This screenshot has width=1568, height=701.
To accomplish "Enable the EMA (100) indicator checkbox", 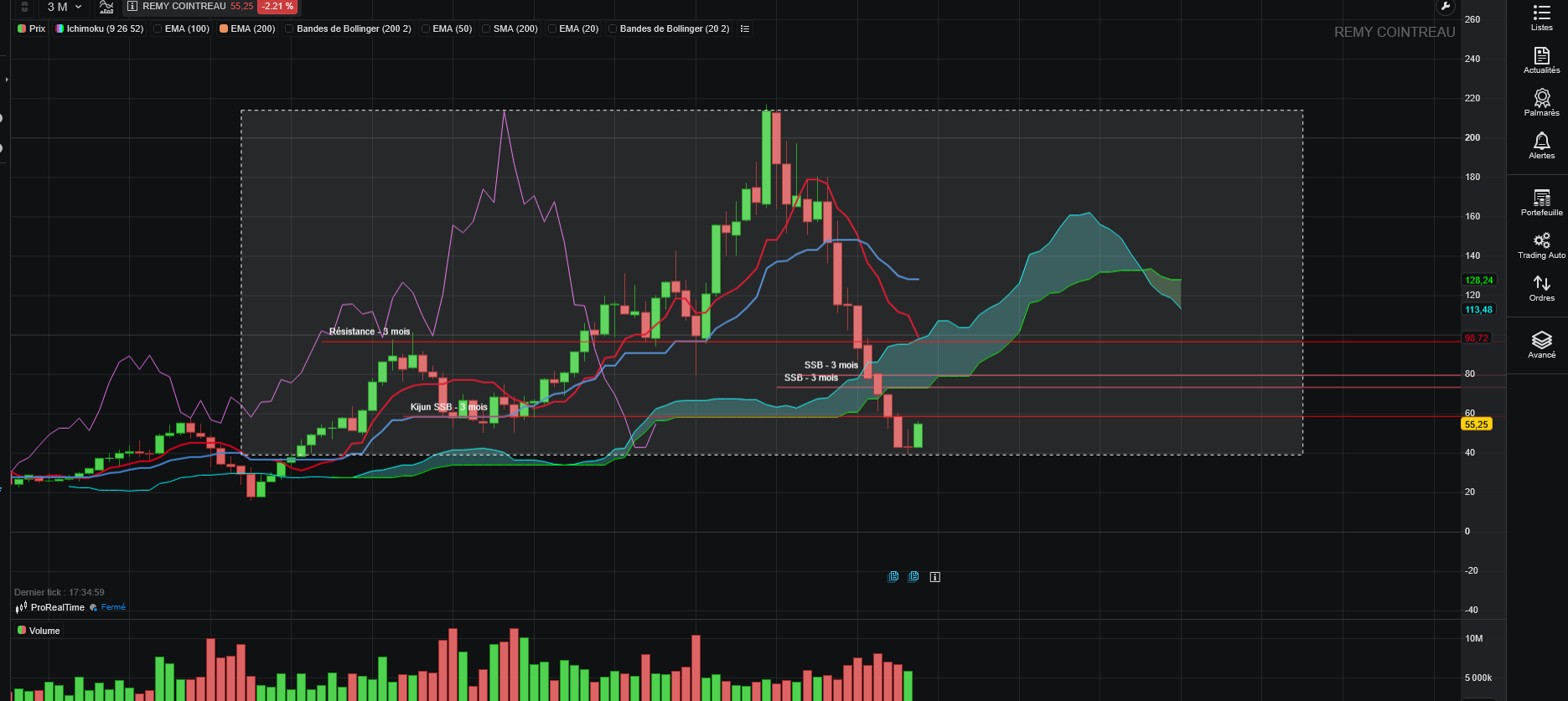I will pyautogui.click(x=158, y=28).
